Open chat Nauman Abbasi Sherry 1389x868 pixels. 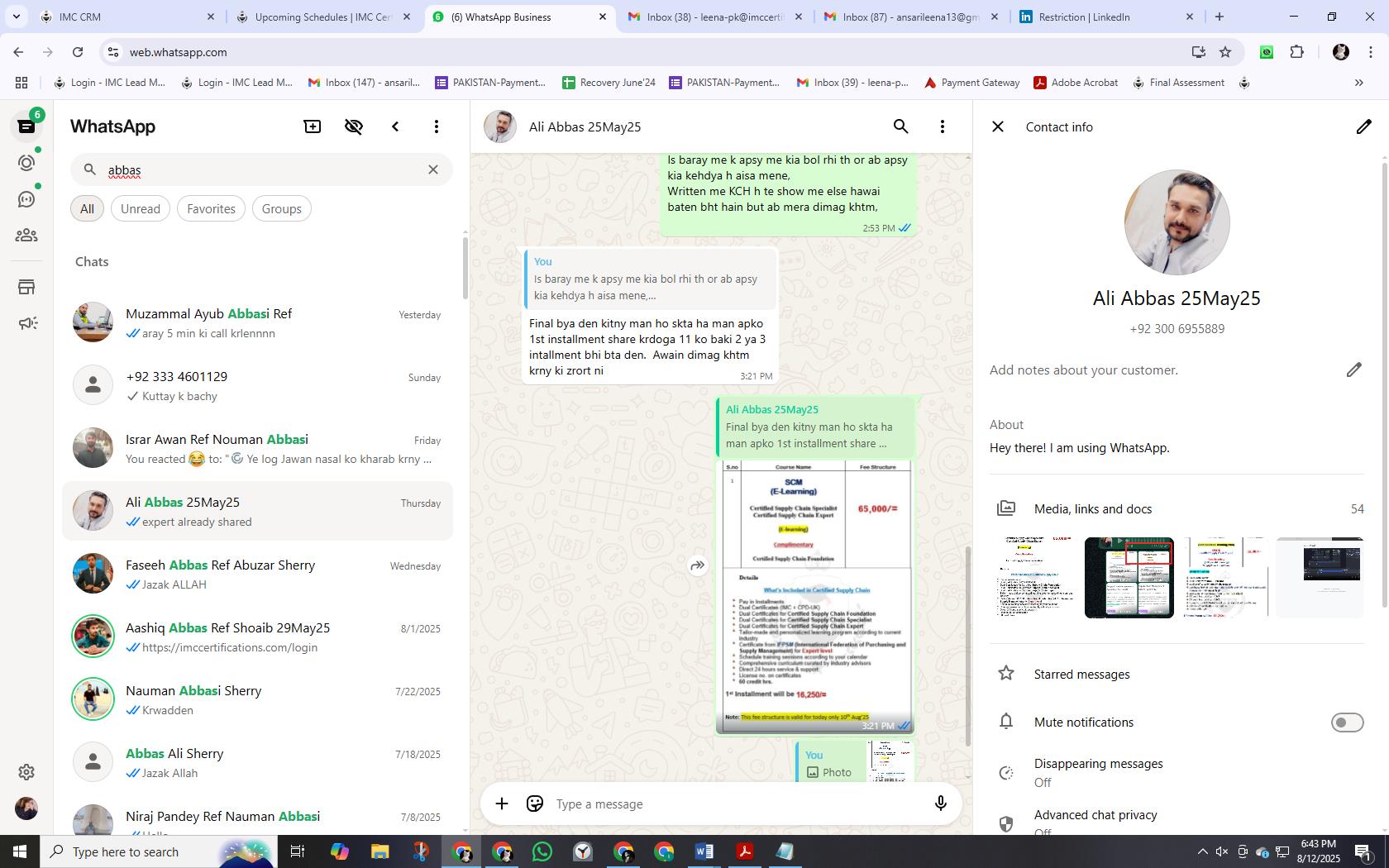coord(258,699)
